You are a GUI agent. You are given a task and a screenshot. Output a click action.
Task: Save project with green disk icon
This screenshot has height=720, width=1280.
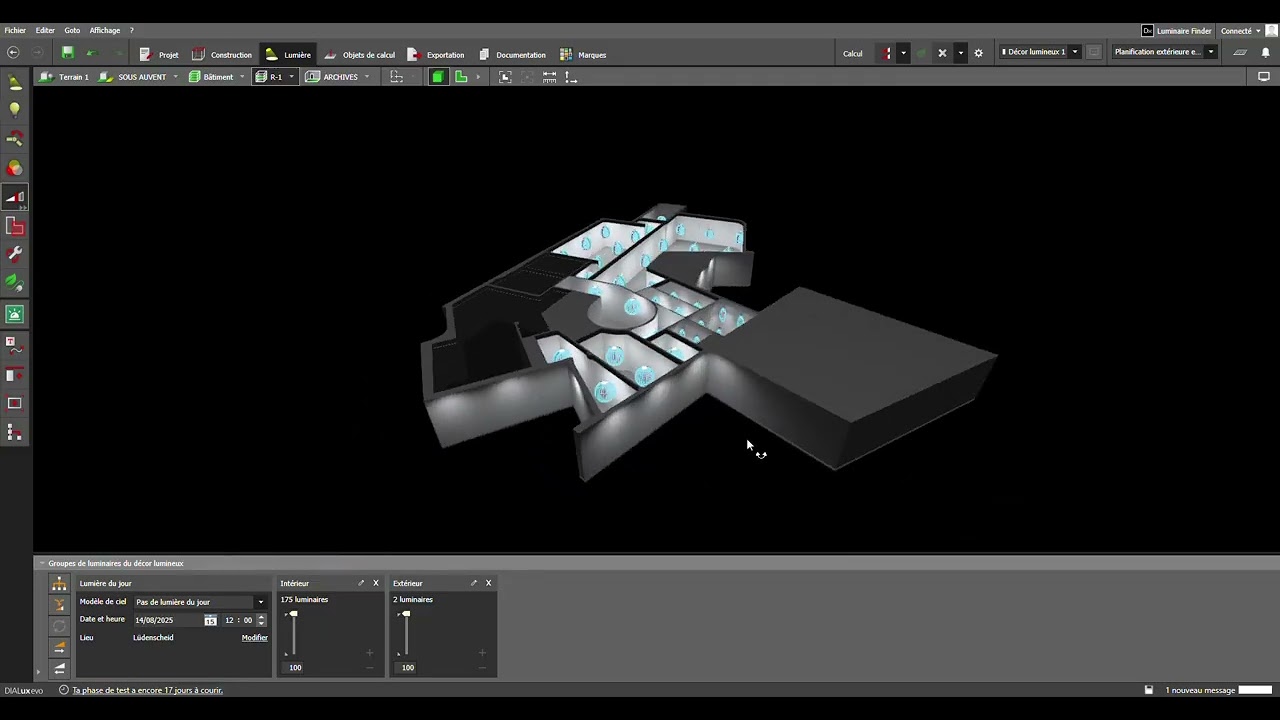[x=68, y=53]
